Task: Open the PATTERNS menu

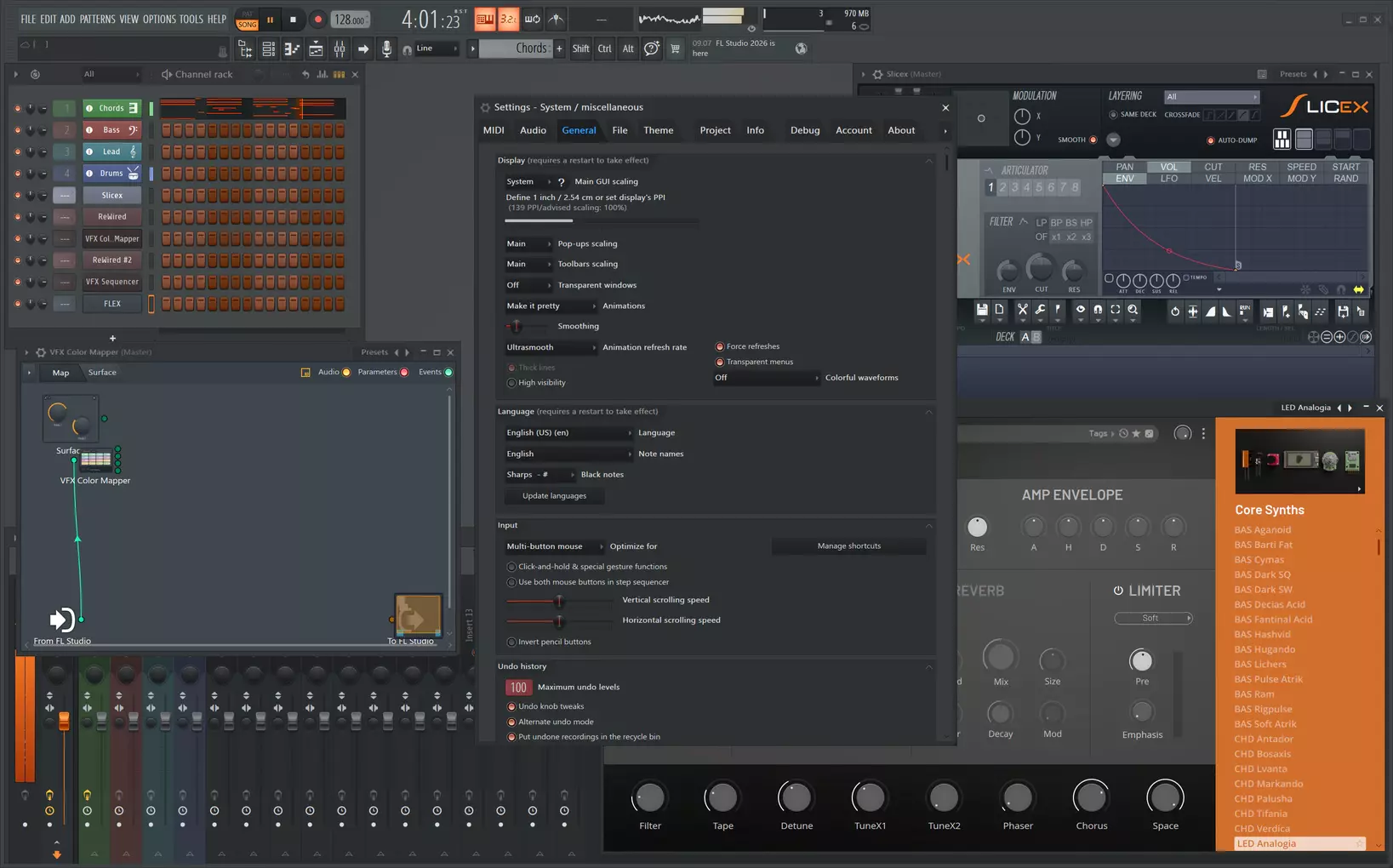Action: click(98, 19)
